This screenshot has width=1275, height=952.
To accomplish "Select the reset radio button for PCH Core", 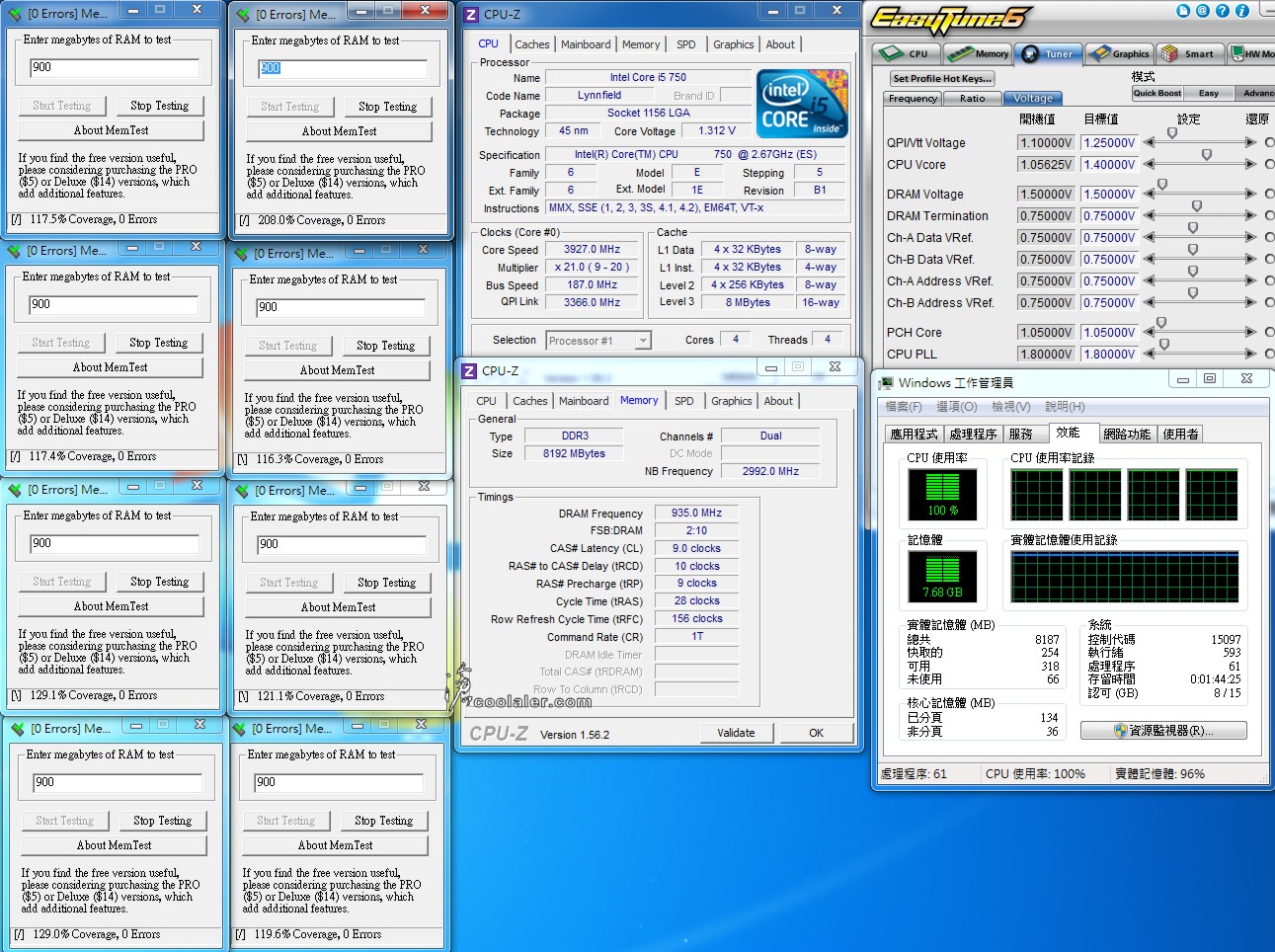I will pos(1270,333).
